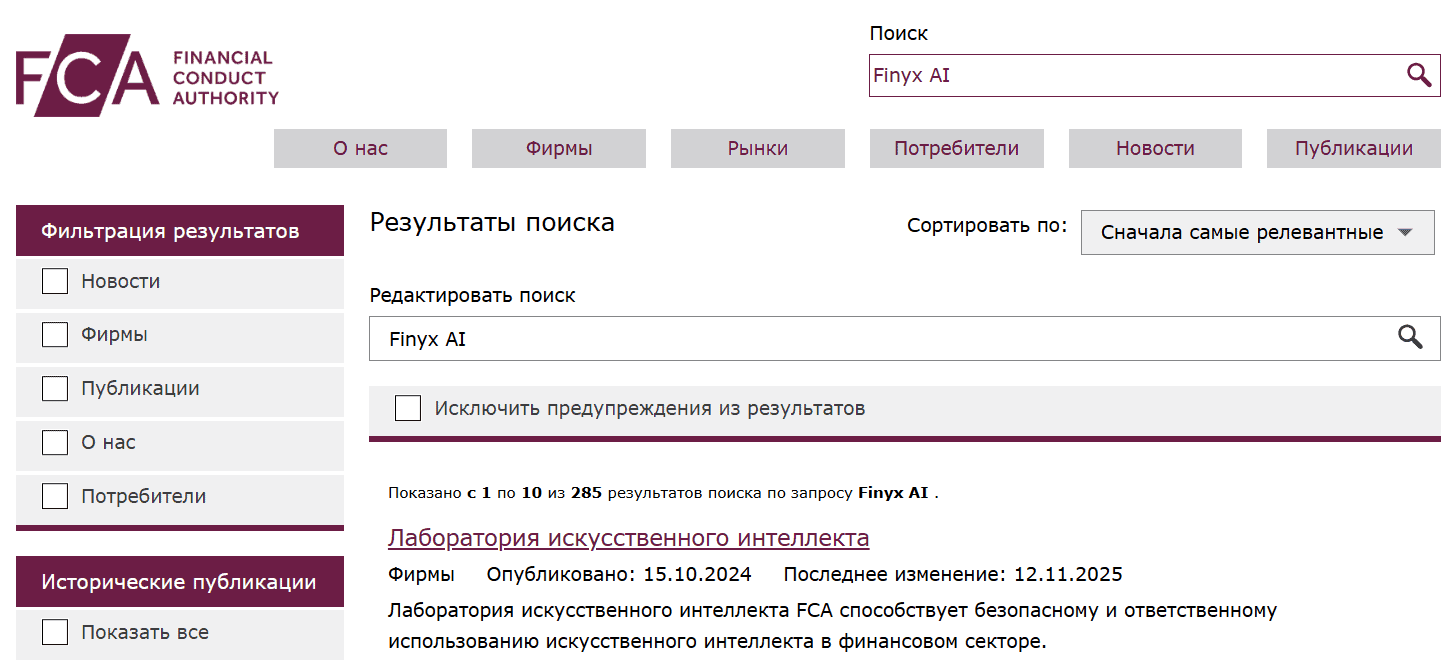Open the О нас navigation menu
Viewport: 1451px width, 660px height.
point(360,149)
